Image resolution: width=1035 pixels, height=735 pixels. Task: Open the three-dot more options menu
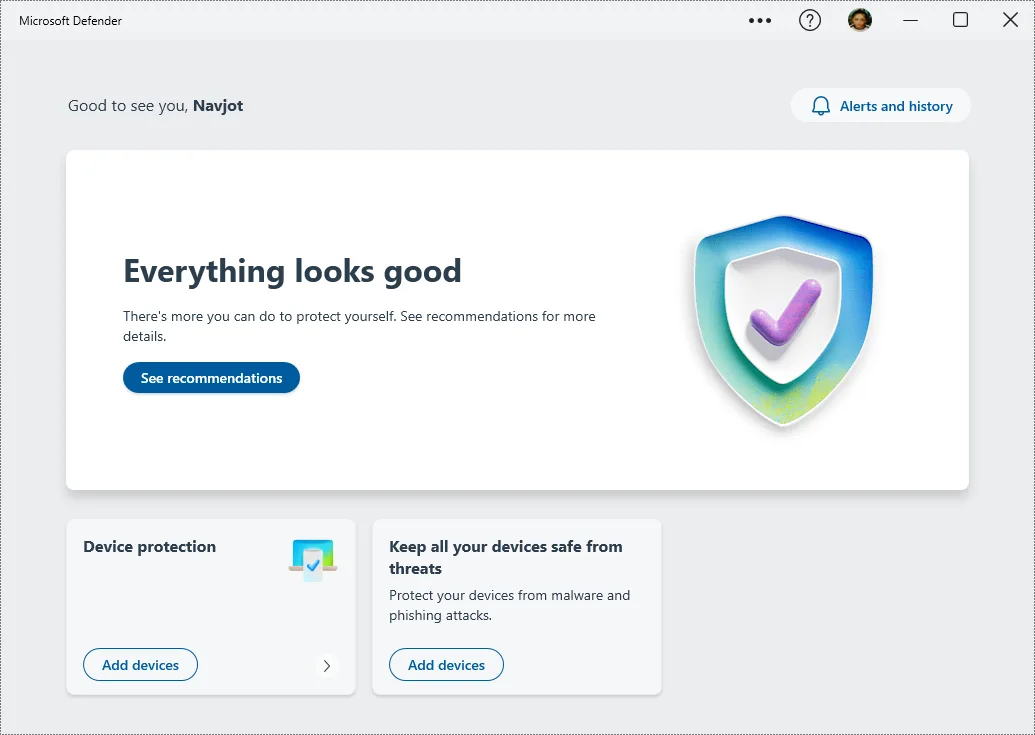click(x=760, y=20)
